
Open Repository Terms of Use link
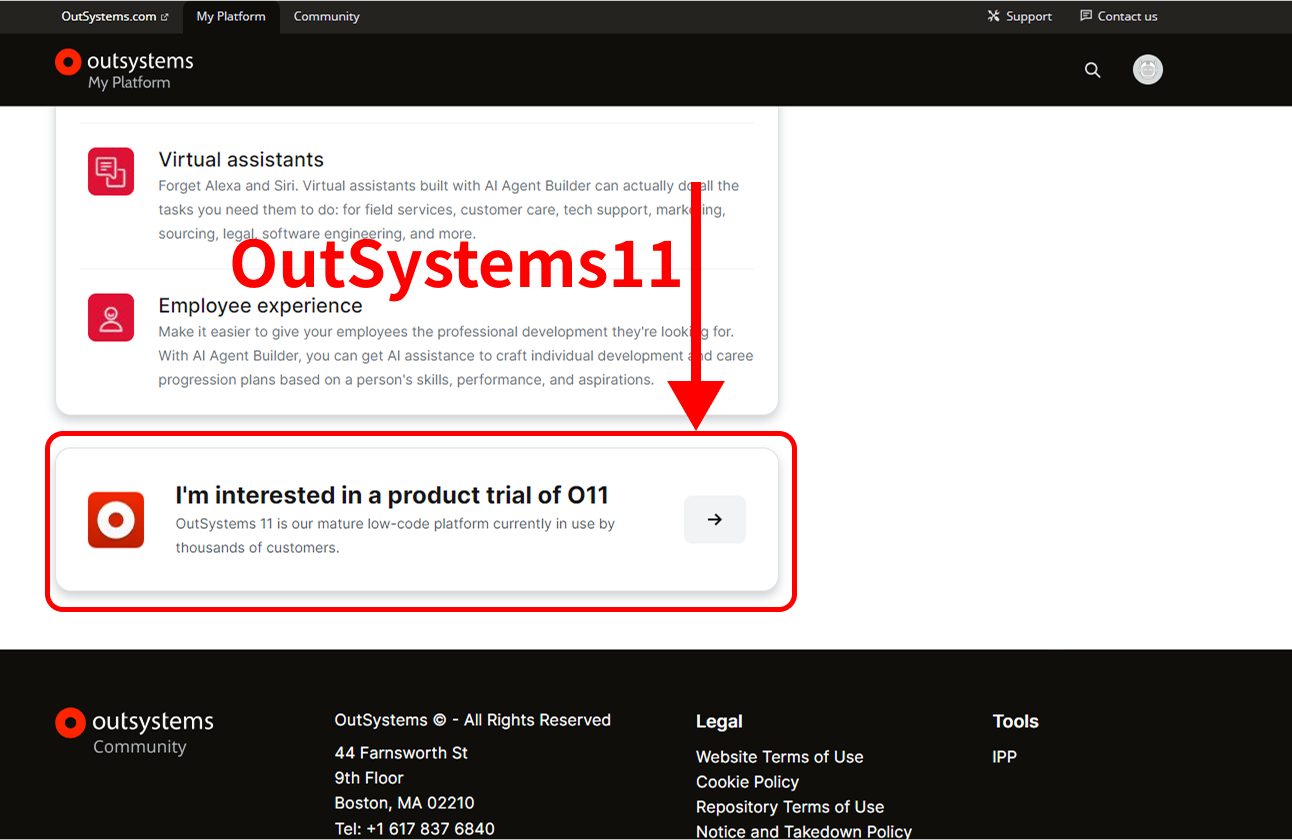click(x=790, y=807)
